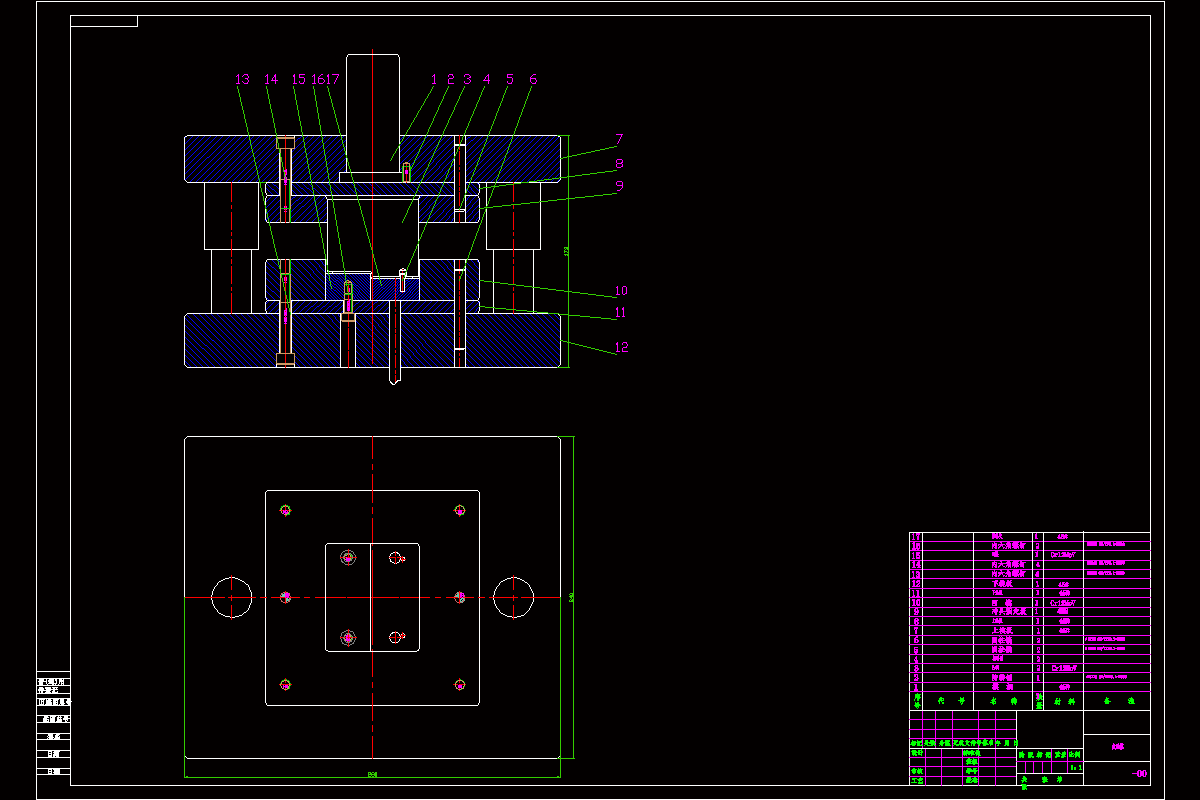Select callout number 6 above the section view
The height and width of the screenshot is (800, 1200).
533,78
